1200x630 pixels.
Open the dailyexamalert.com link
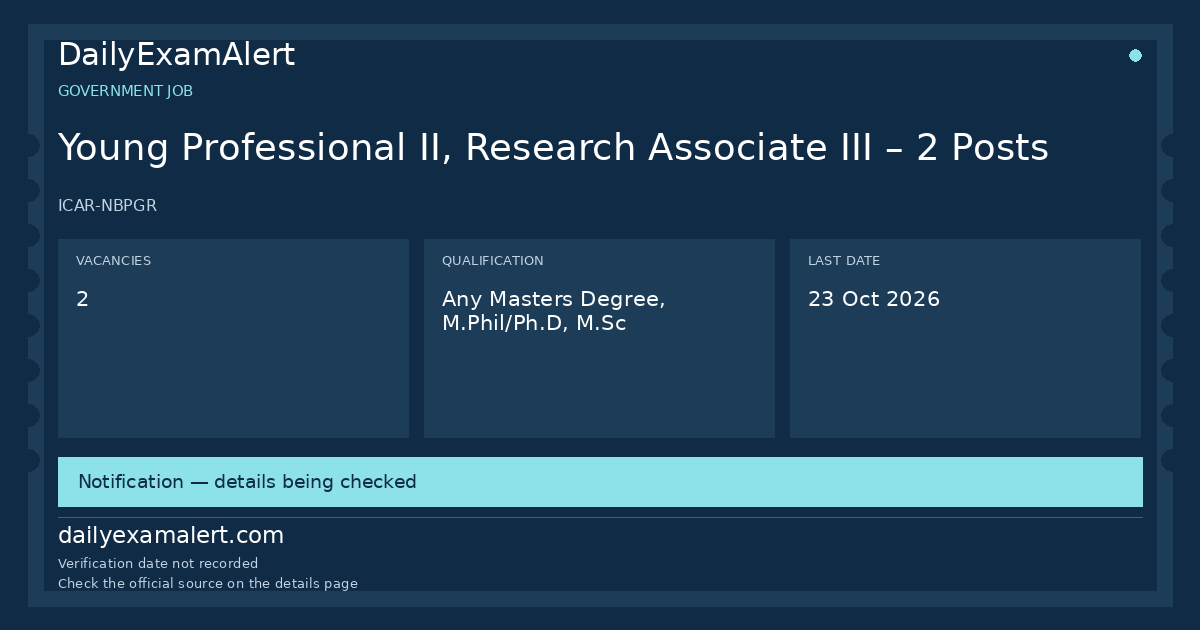pos(171,536)
